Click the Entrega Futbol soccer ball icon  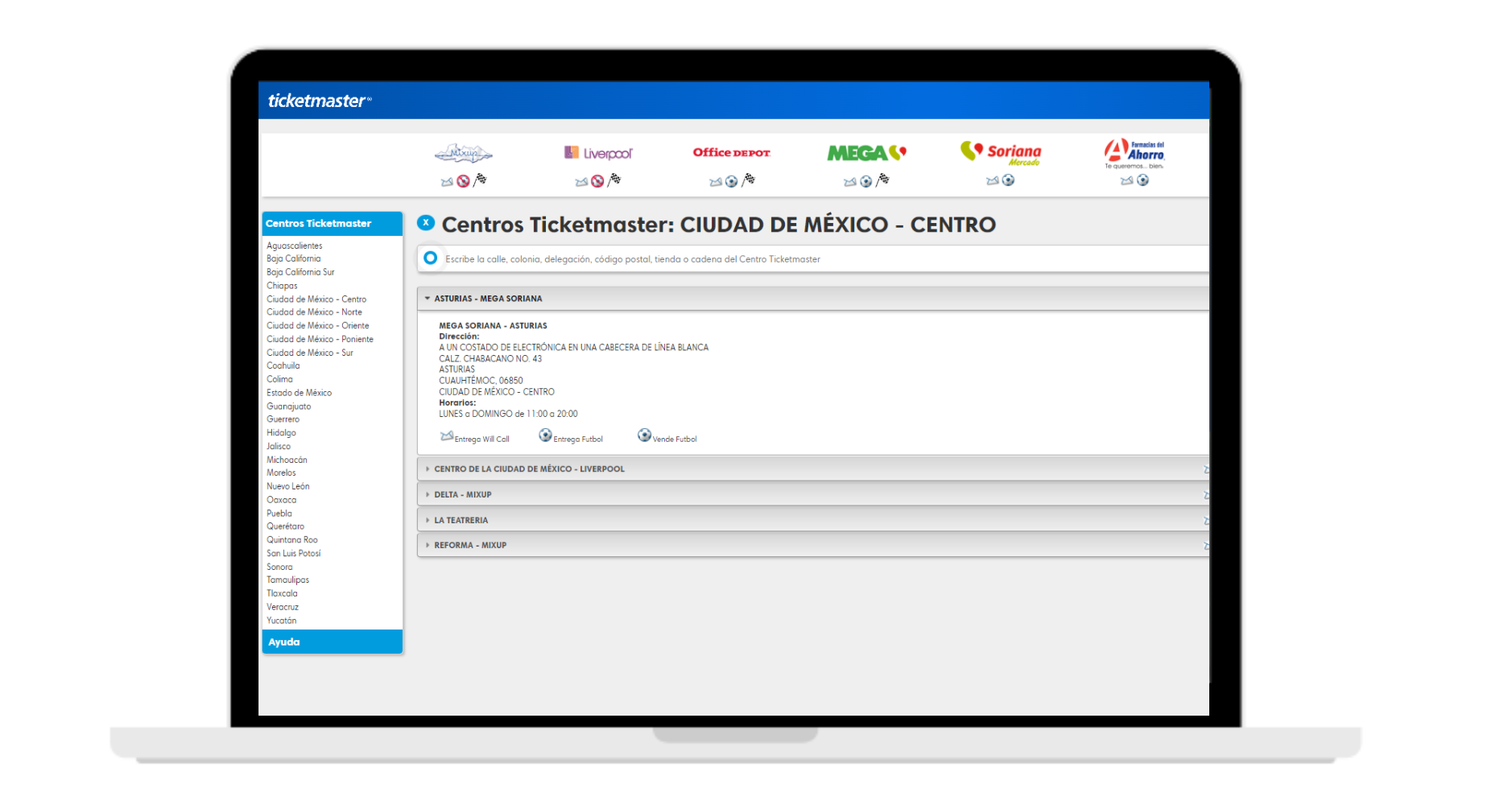click(x=545, y=435)
